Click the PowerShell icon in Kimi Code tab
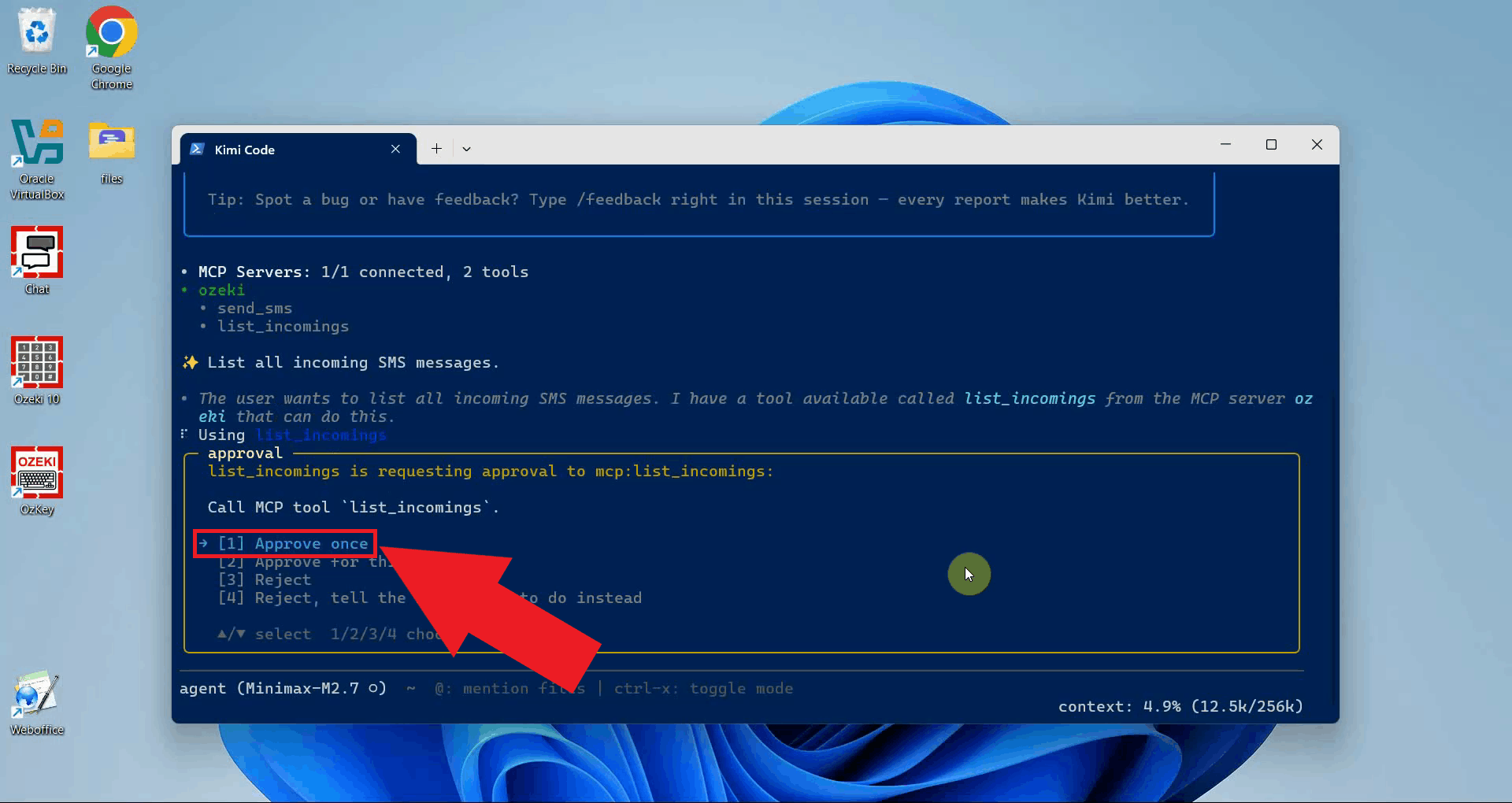 [x=198, y=149]
